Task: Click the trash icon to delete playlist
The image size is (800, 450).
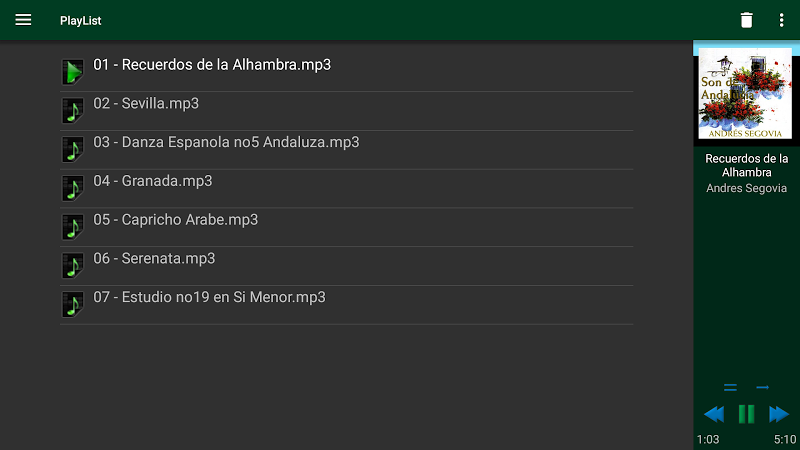Action: (x=746, y=20)
